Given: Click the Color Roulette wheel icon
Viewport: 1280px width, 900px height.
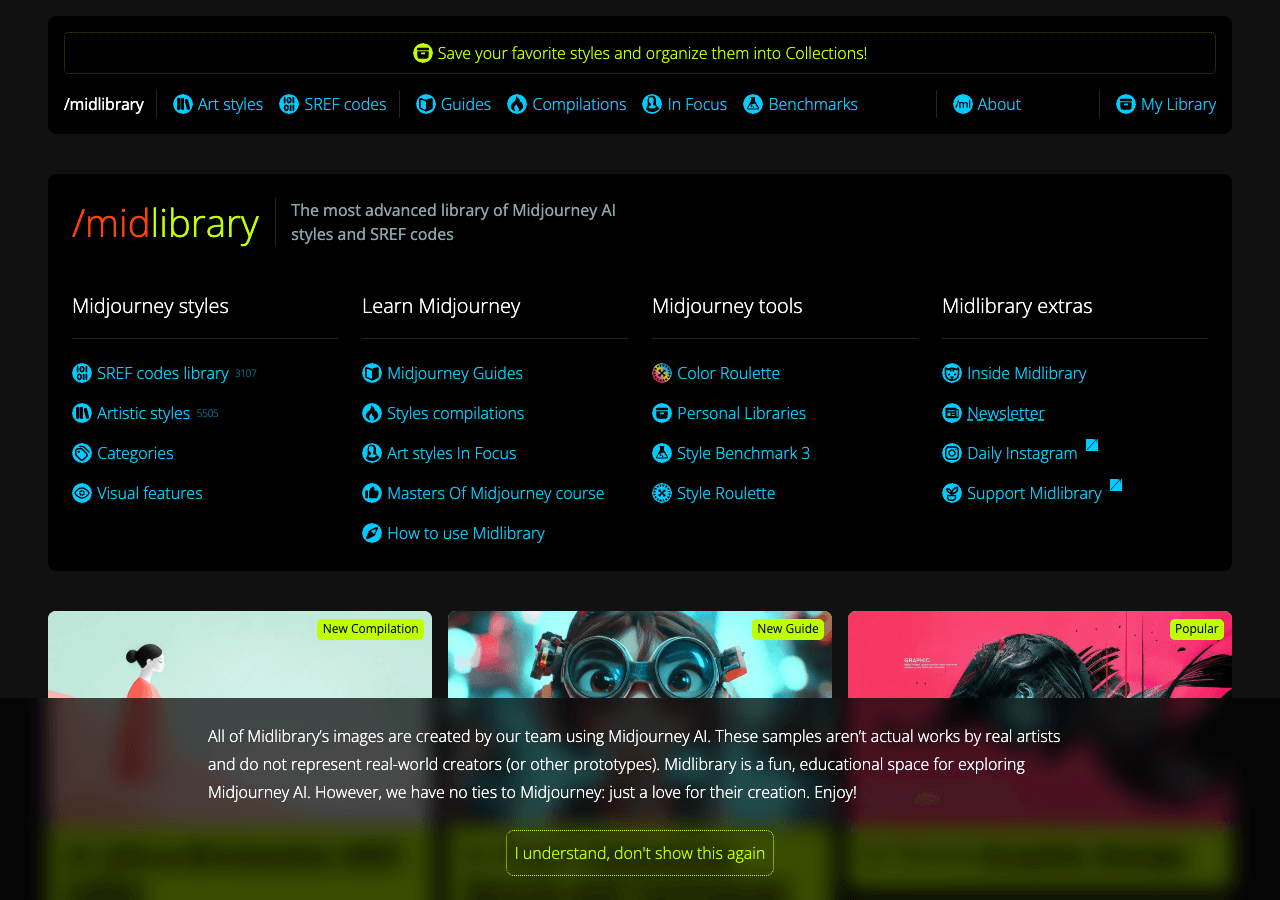Looking at the screenshot, I should [662, 373].
